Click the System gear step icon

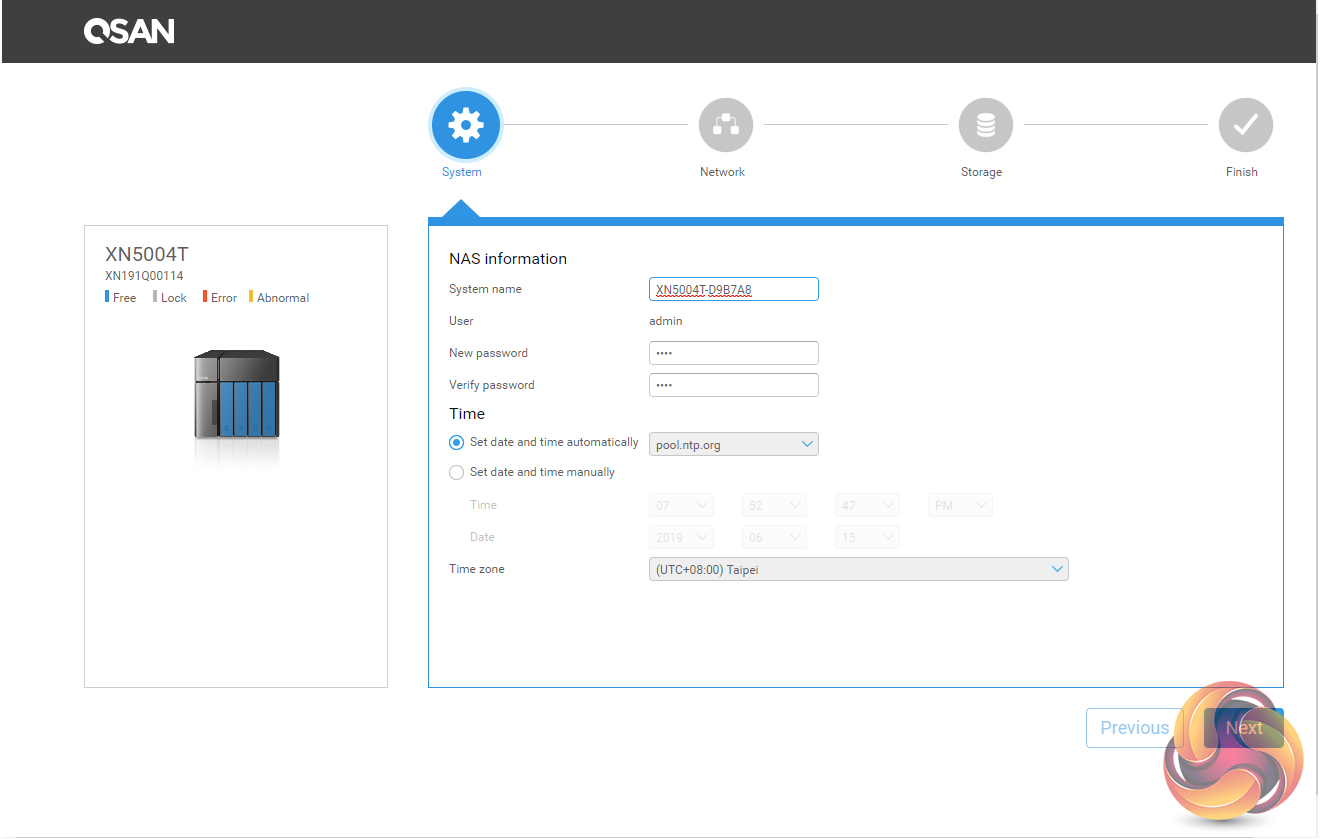click(x=465, y=125)
